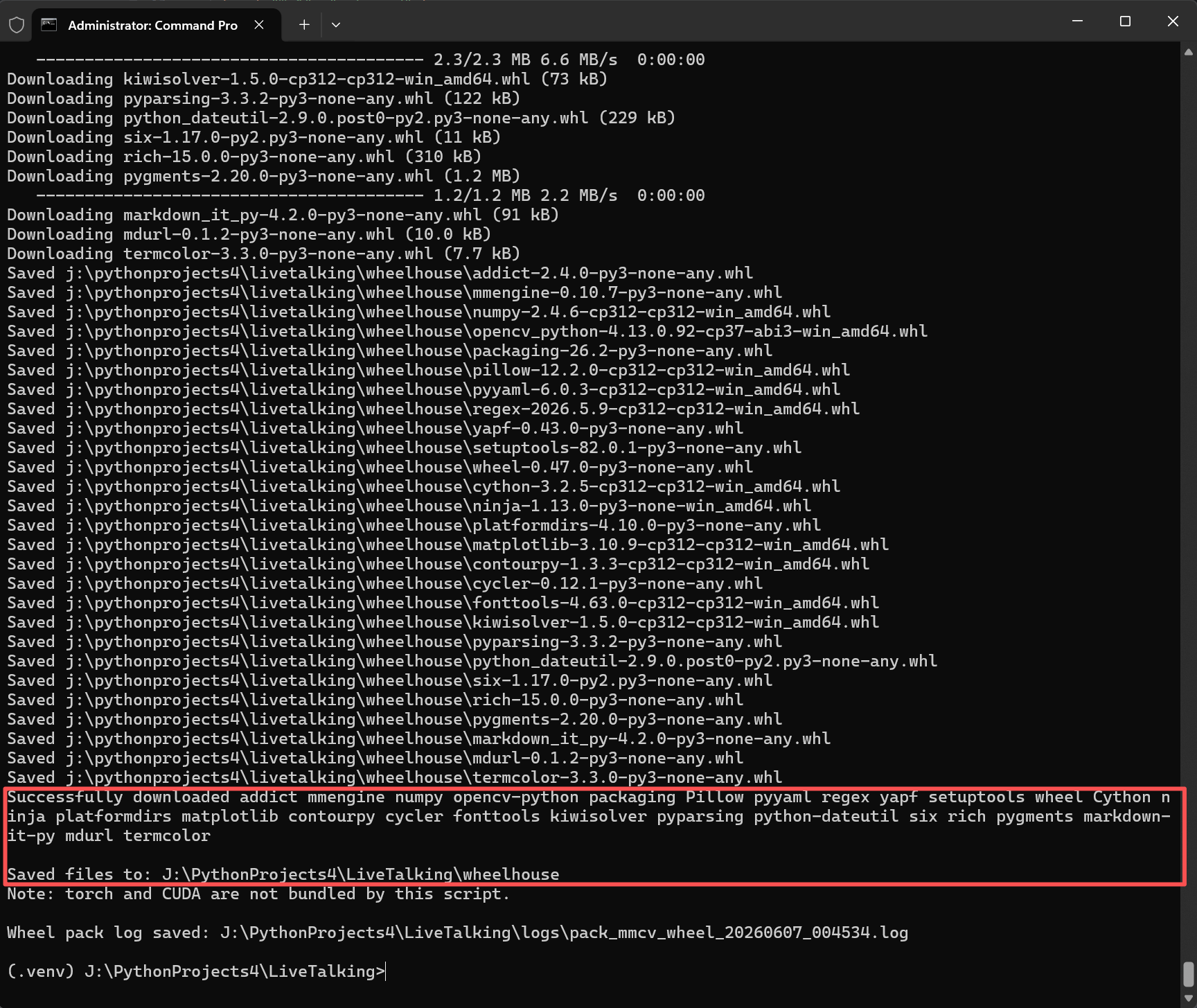Minimize the terminal window
The image size is (1197, 1008).
1077,21
